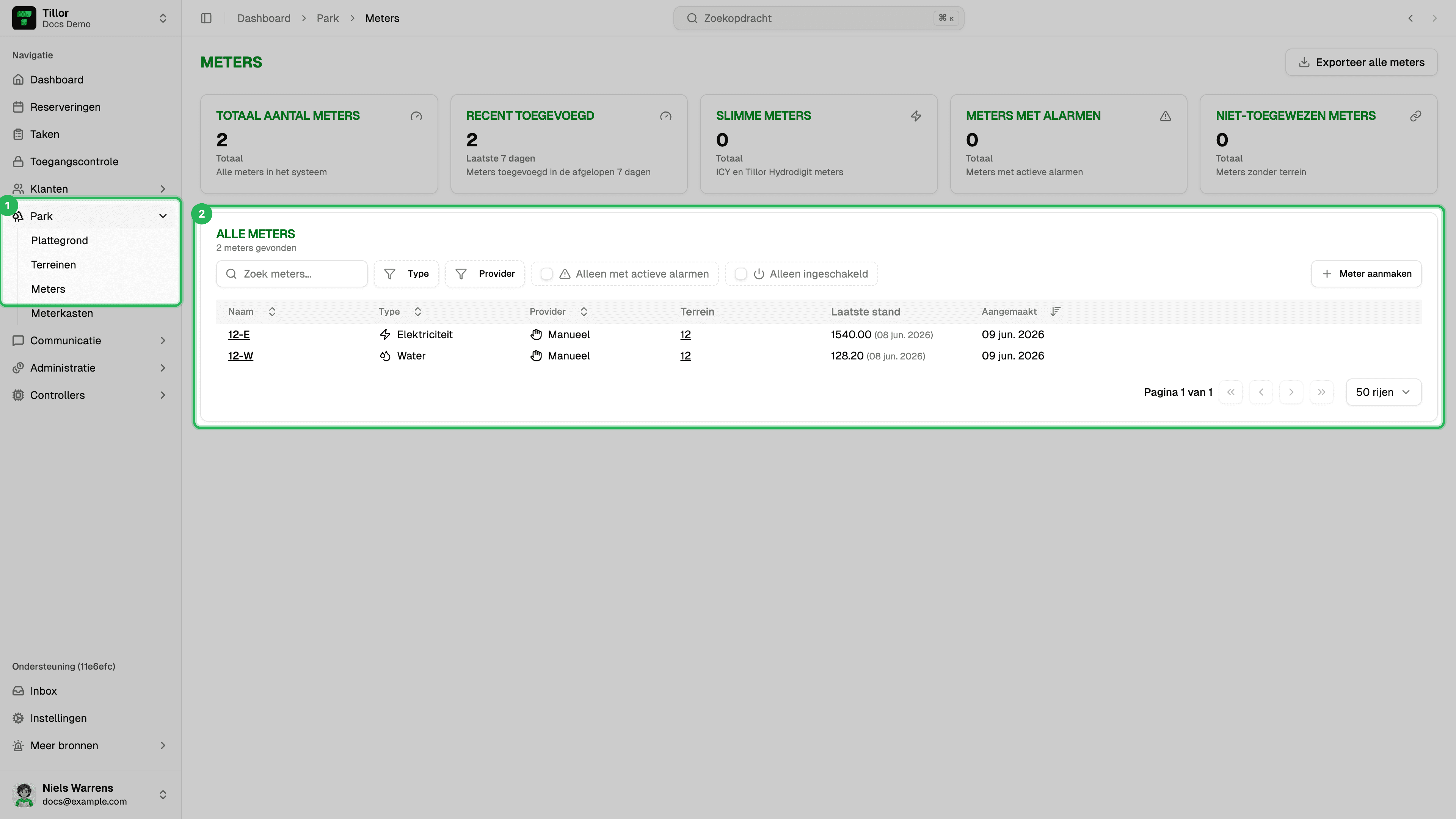Navigate forward with the top-right arrow
This screenshot has width=1456, height=819.
tap(1434, 18)
